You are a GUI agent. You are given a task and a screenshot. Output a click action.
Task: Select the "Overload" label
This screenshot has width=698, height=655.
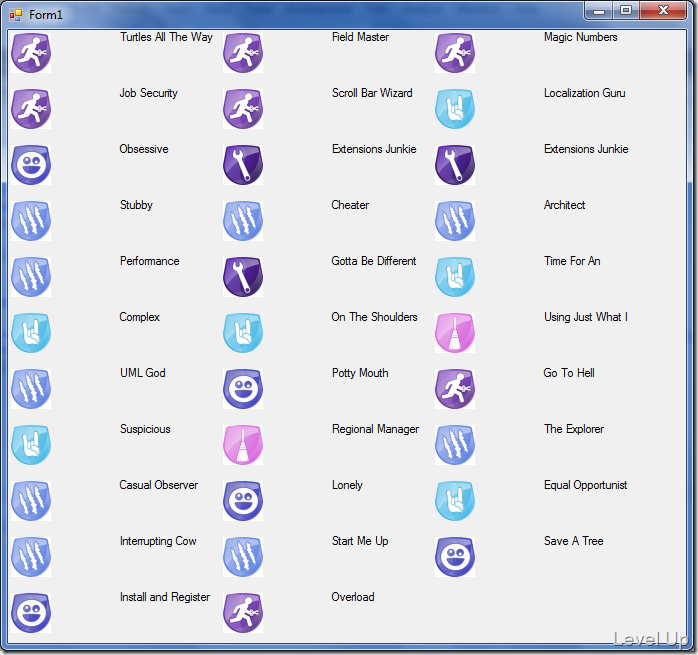click(x=353, y=597)
